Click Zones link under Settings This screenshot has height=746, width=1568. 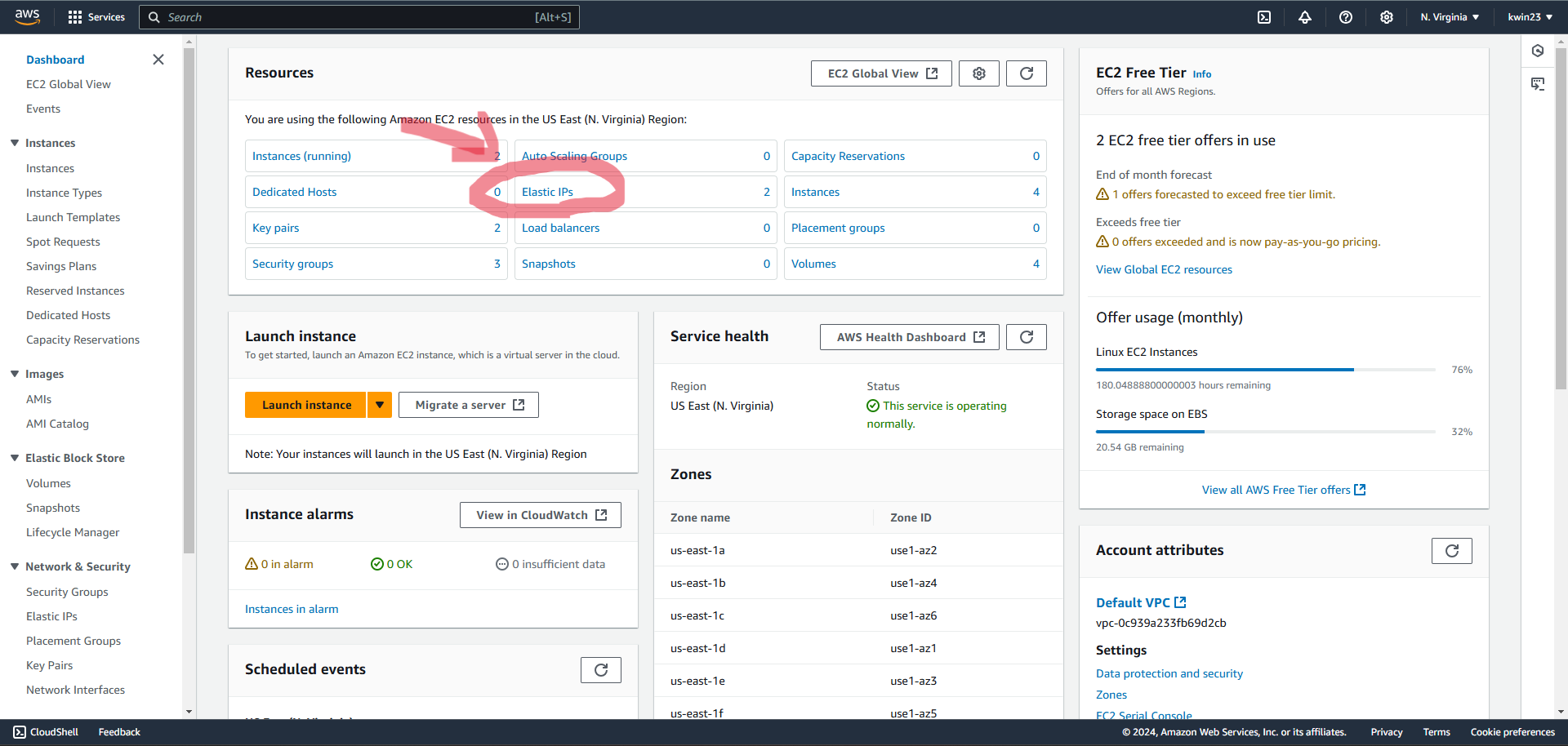click(x=1111, y=695)
